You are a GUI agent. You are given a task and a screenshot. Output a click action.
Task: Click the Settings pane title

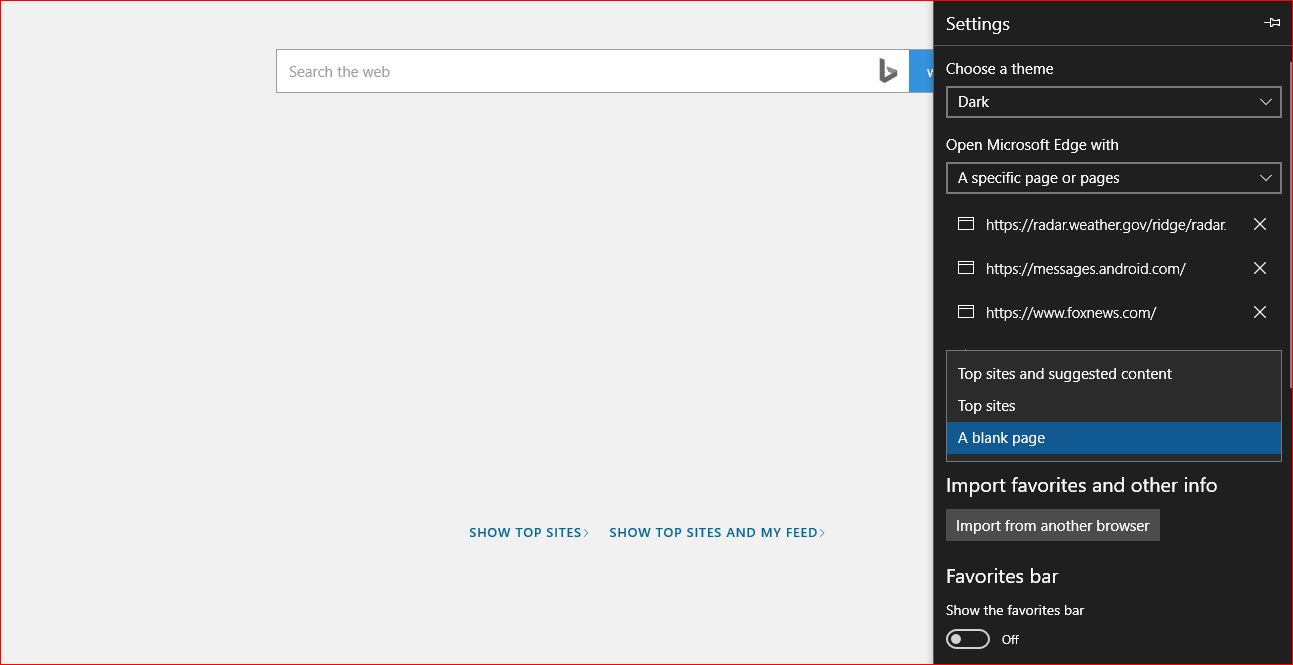pos(978,24)
